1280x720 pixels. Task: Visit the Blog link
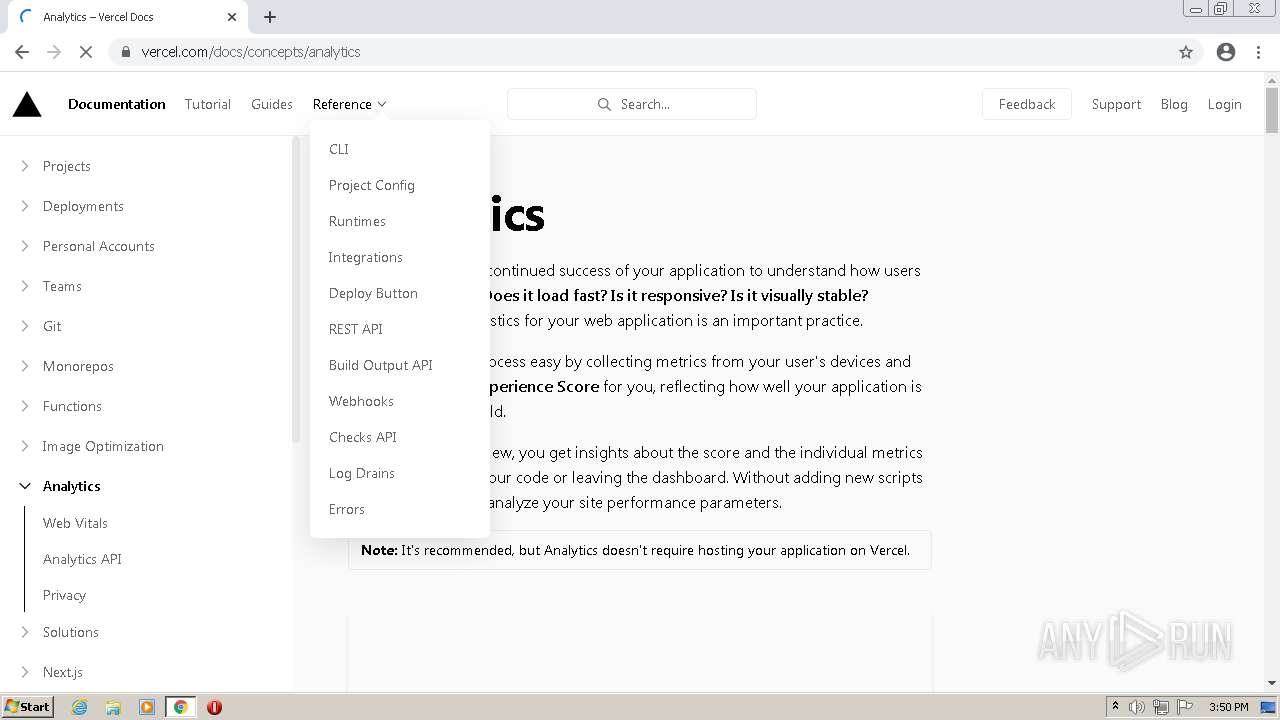(1174, 104)
